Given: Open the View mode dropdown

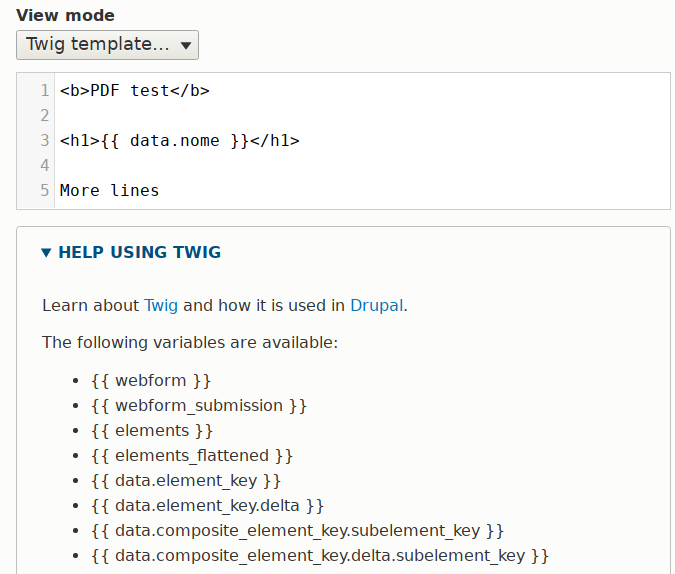Looking at the screenshot, I should click(x=107, y=45).
